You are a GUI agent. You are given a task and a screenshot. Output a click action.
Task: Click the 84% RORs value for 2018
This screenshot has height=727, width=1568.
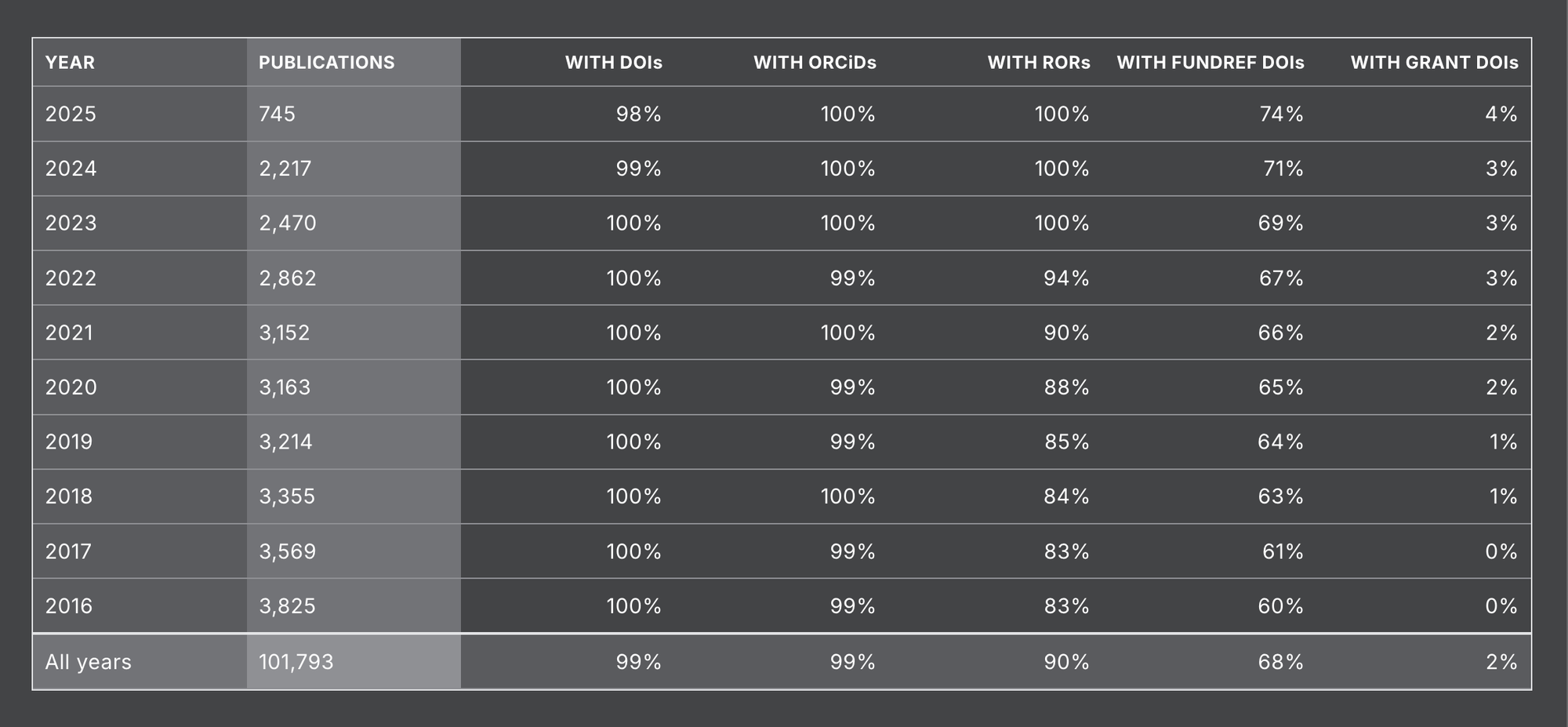click(1066, 496)
